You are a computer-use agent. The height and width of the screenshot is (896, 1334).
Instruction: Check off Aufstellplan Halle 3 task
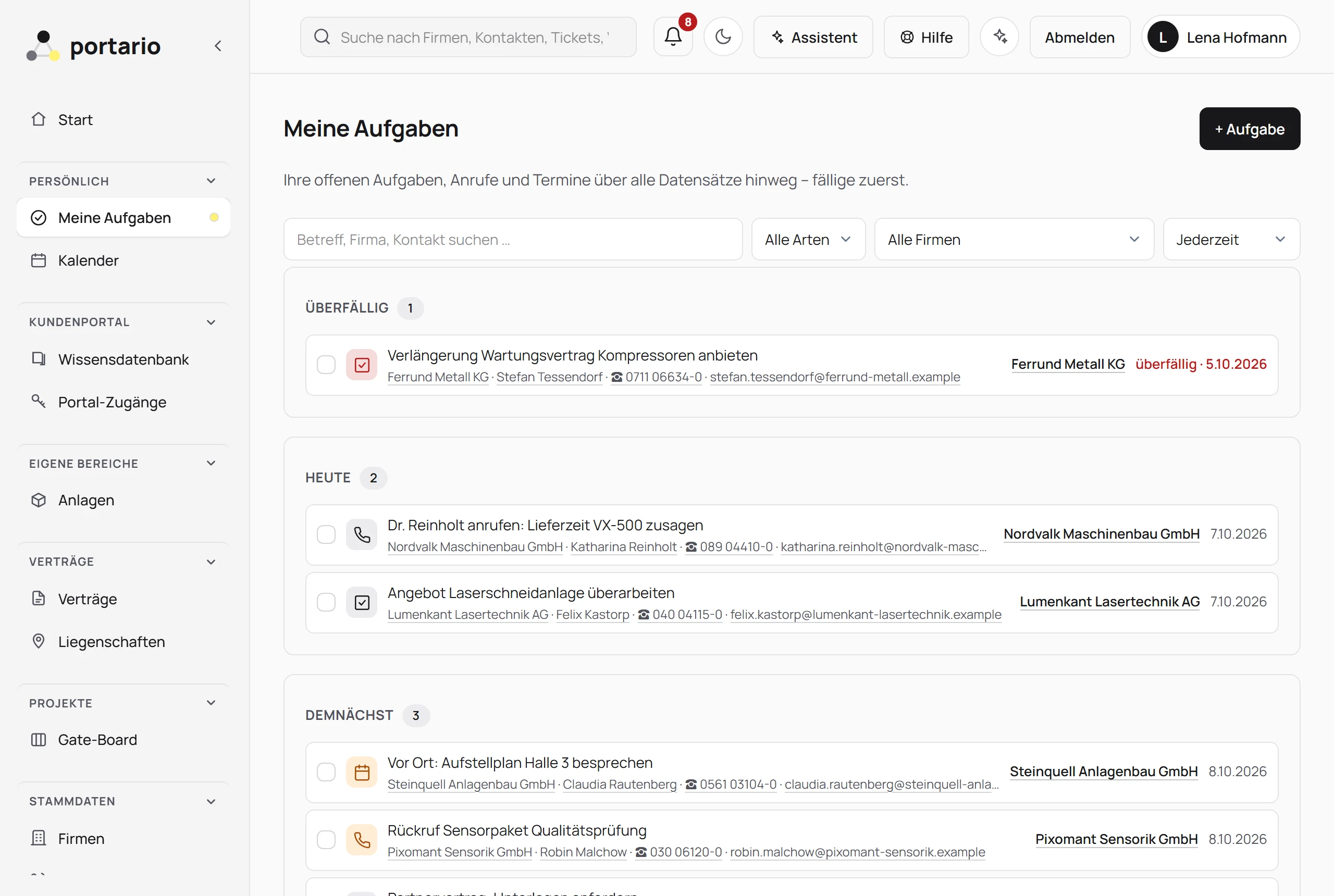tap(326, 772)
